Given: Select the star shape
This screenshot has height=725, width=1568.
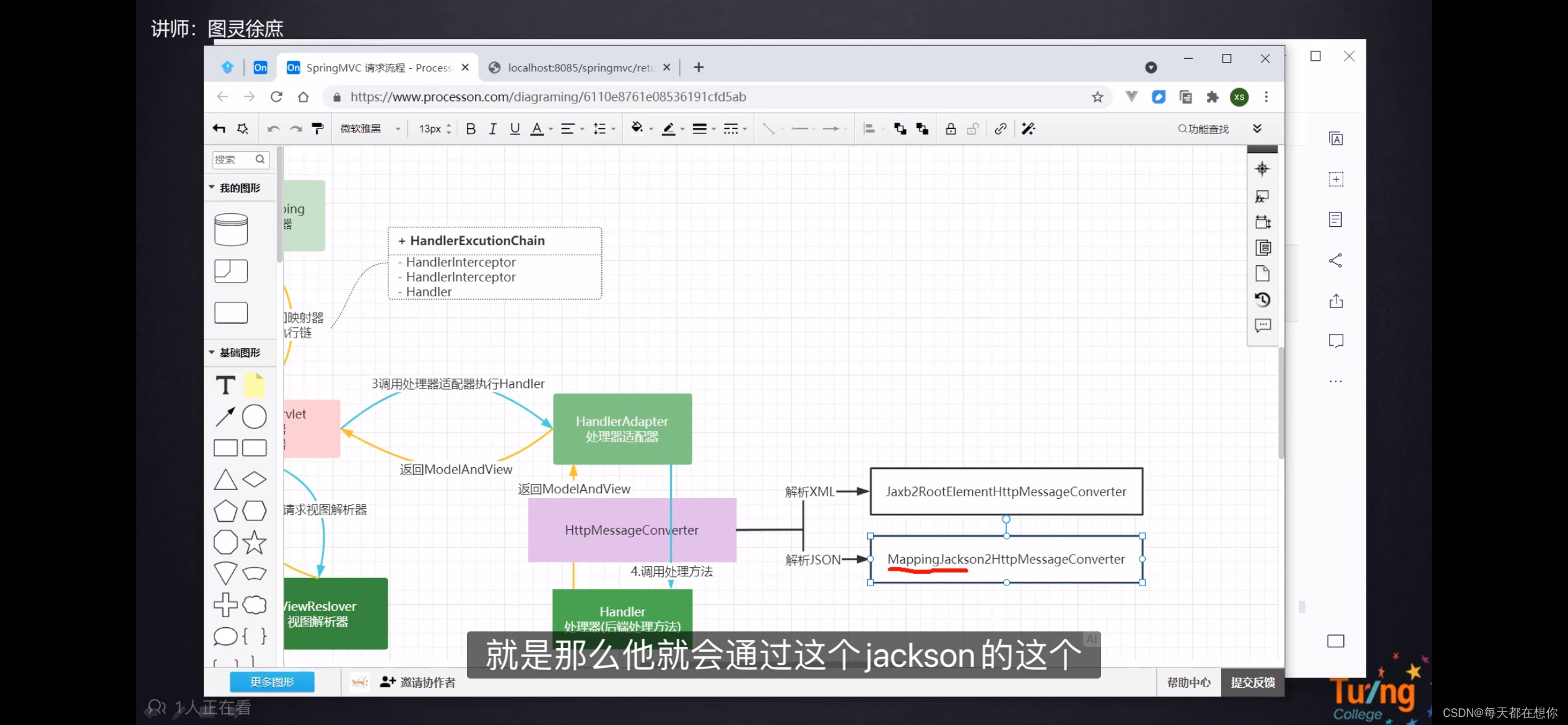Looking at the screenshot, I should click(x=254, y=542).
